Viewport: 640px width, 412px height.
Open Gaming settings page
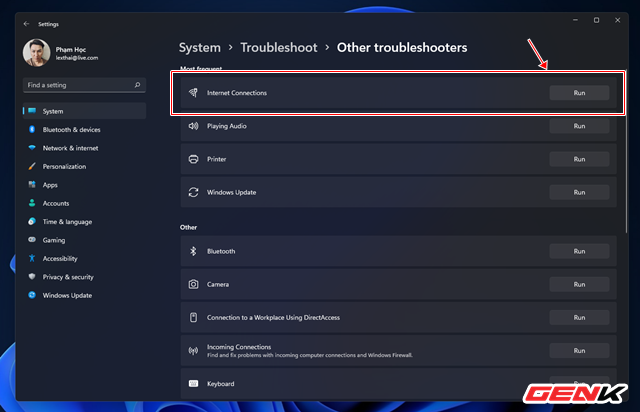[84, 240]
